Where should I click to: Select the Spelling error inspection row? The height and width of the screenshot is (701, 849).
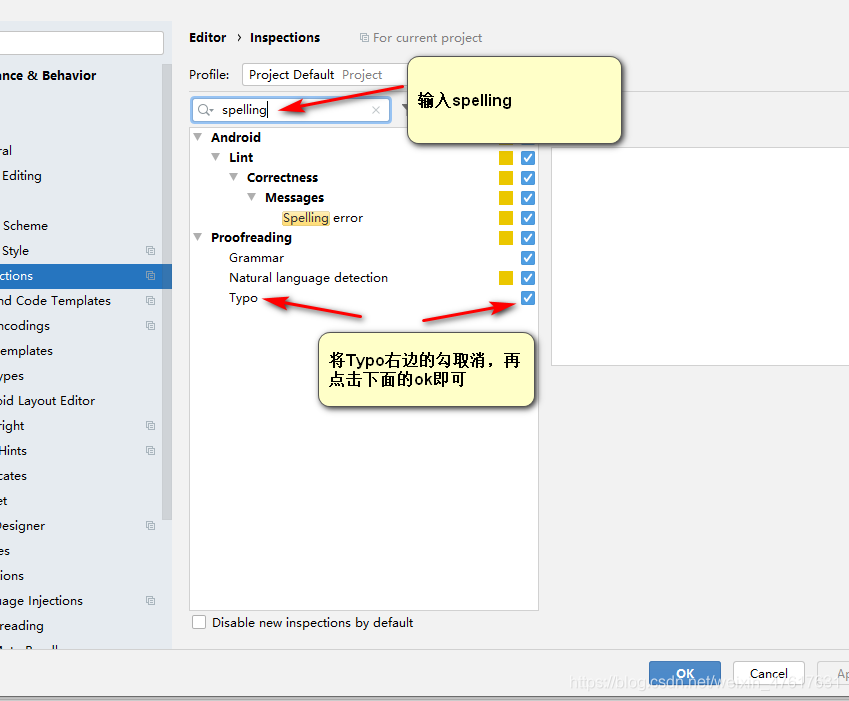[363, 218]
